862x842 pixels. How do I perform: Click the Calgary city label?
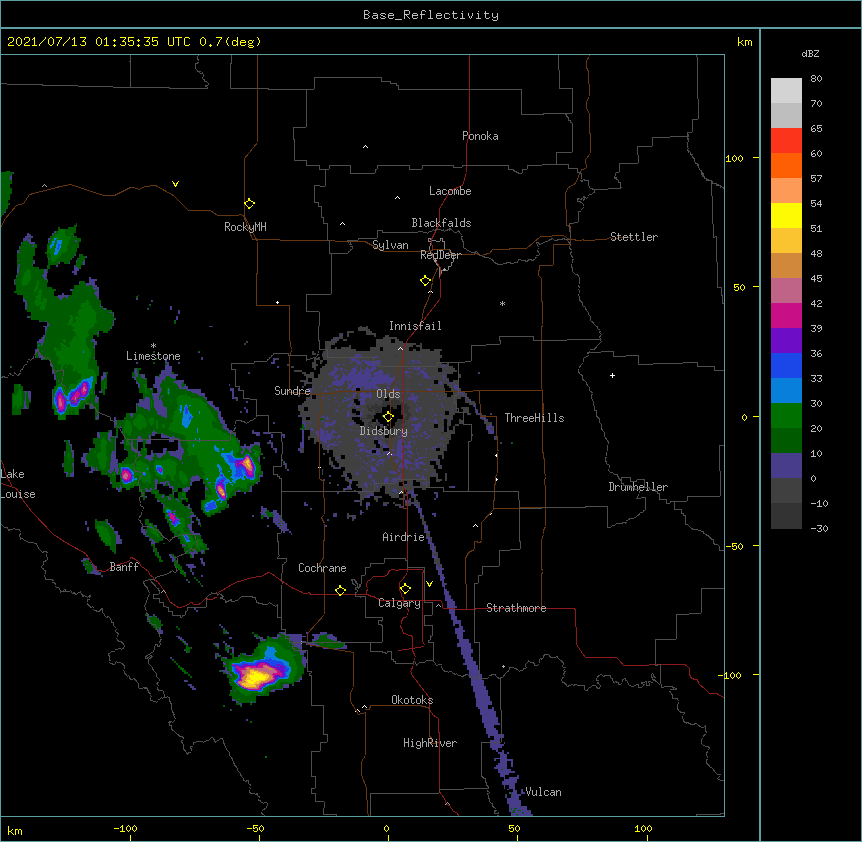pos(399,603)
